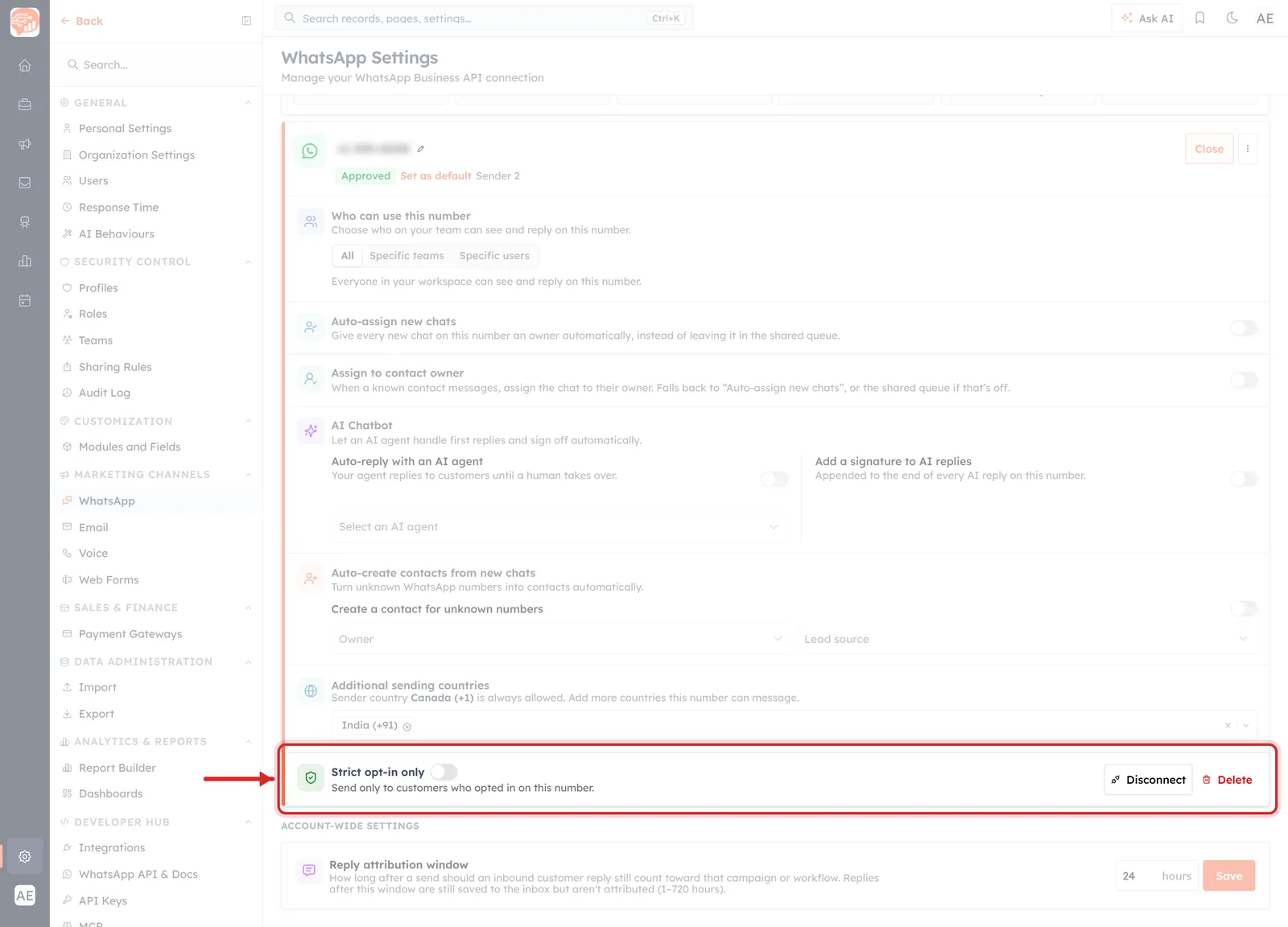Select the All access tab
The width and height of the screenshot is (1288, 927).
347,256
